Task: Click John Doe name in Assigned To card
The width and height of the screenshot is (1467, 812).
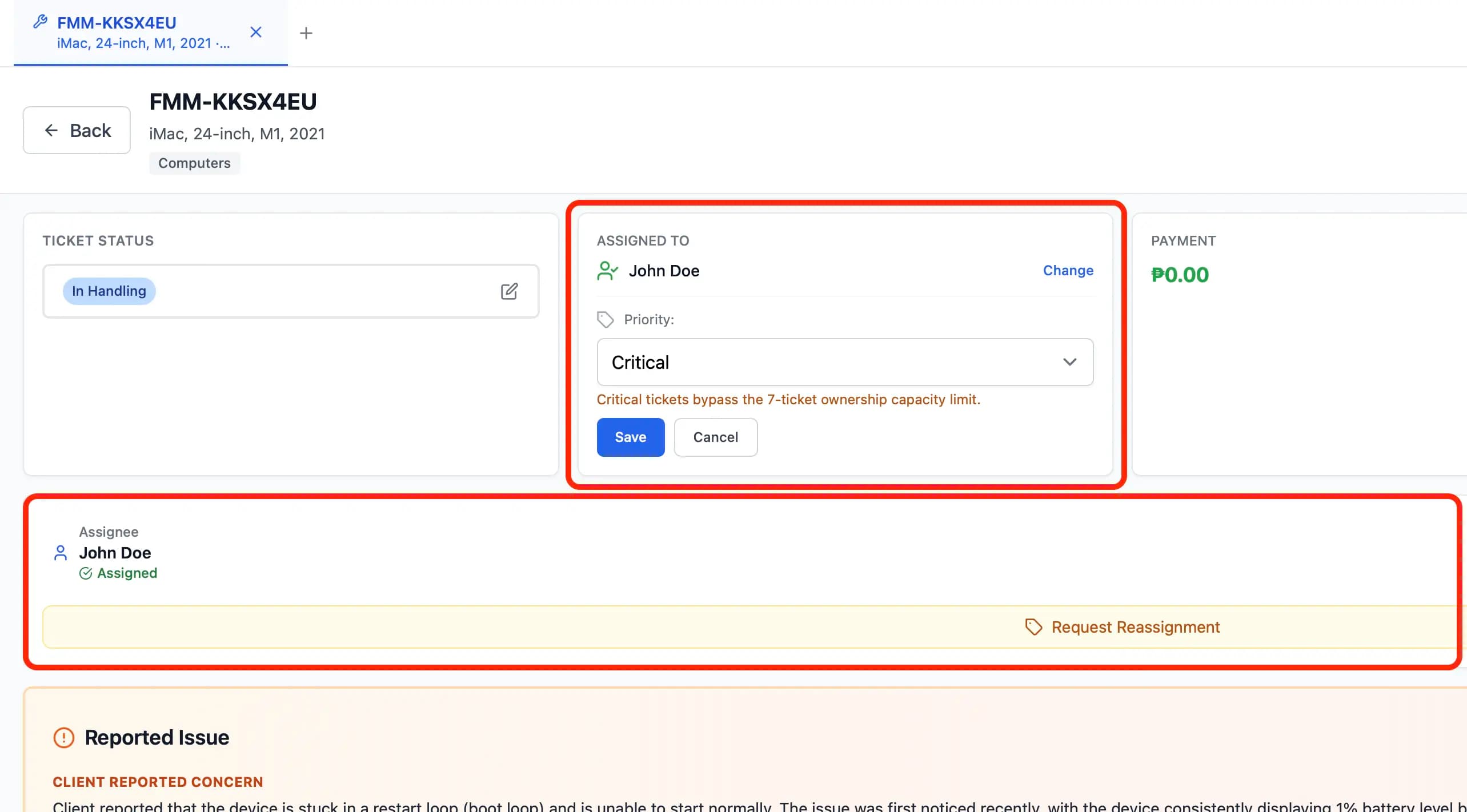Action: click(x=664, y=271)
